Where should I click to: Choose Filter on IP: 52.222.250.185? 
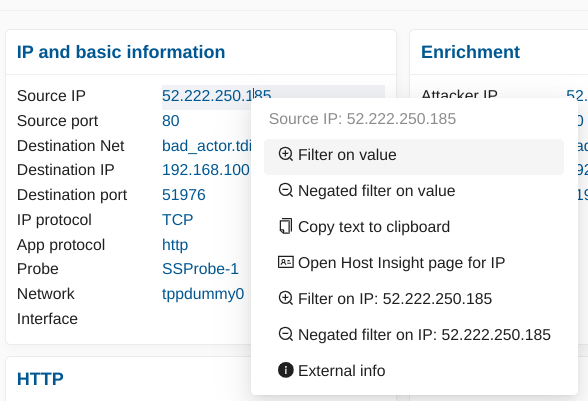point(414,299)
